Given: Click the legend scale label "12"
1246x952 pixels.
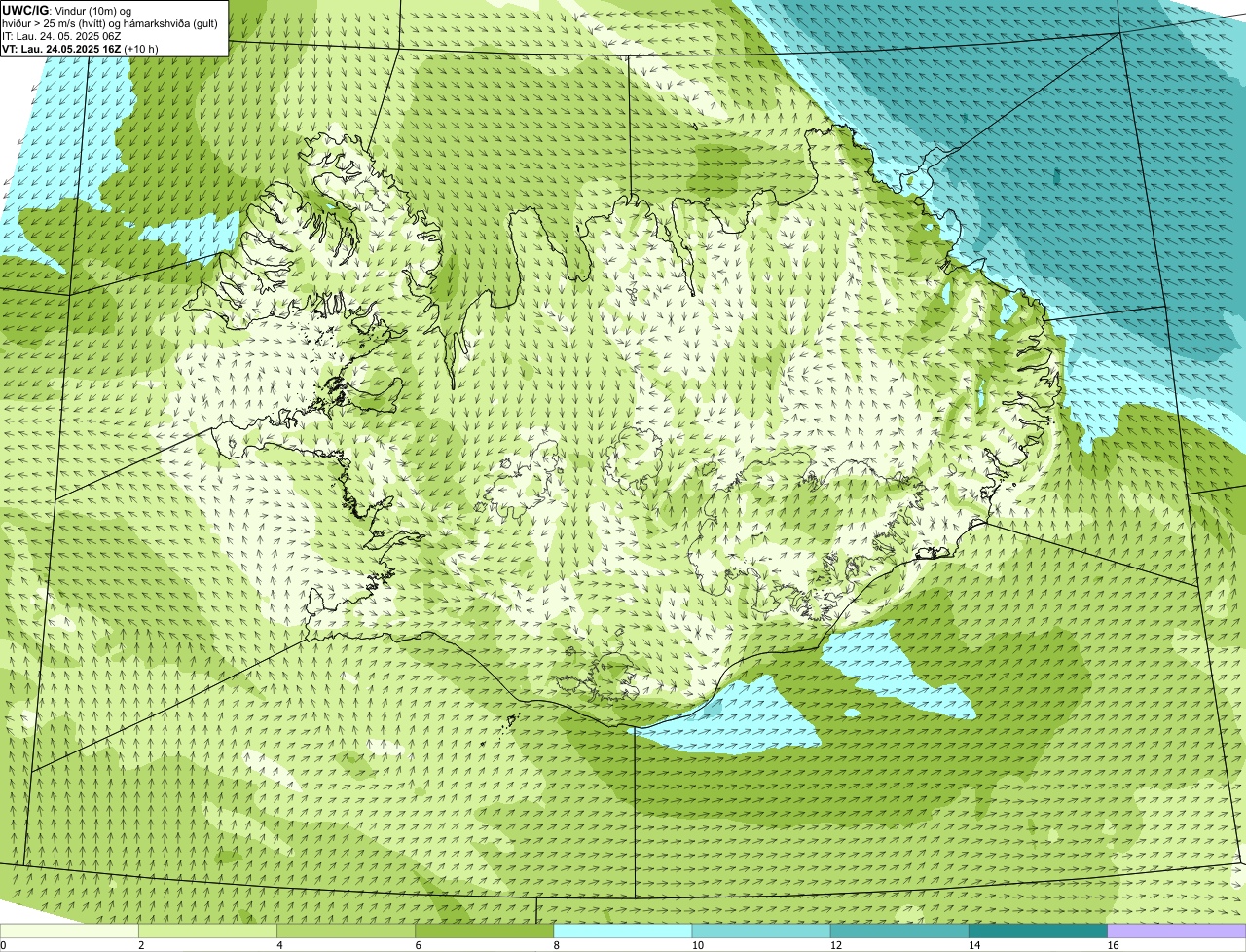Looking at the screenshot, I should 835,945.
